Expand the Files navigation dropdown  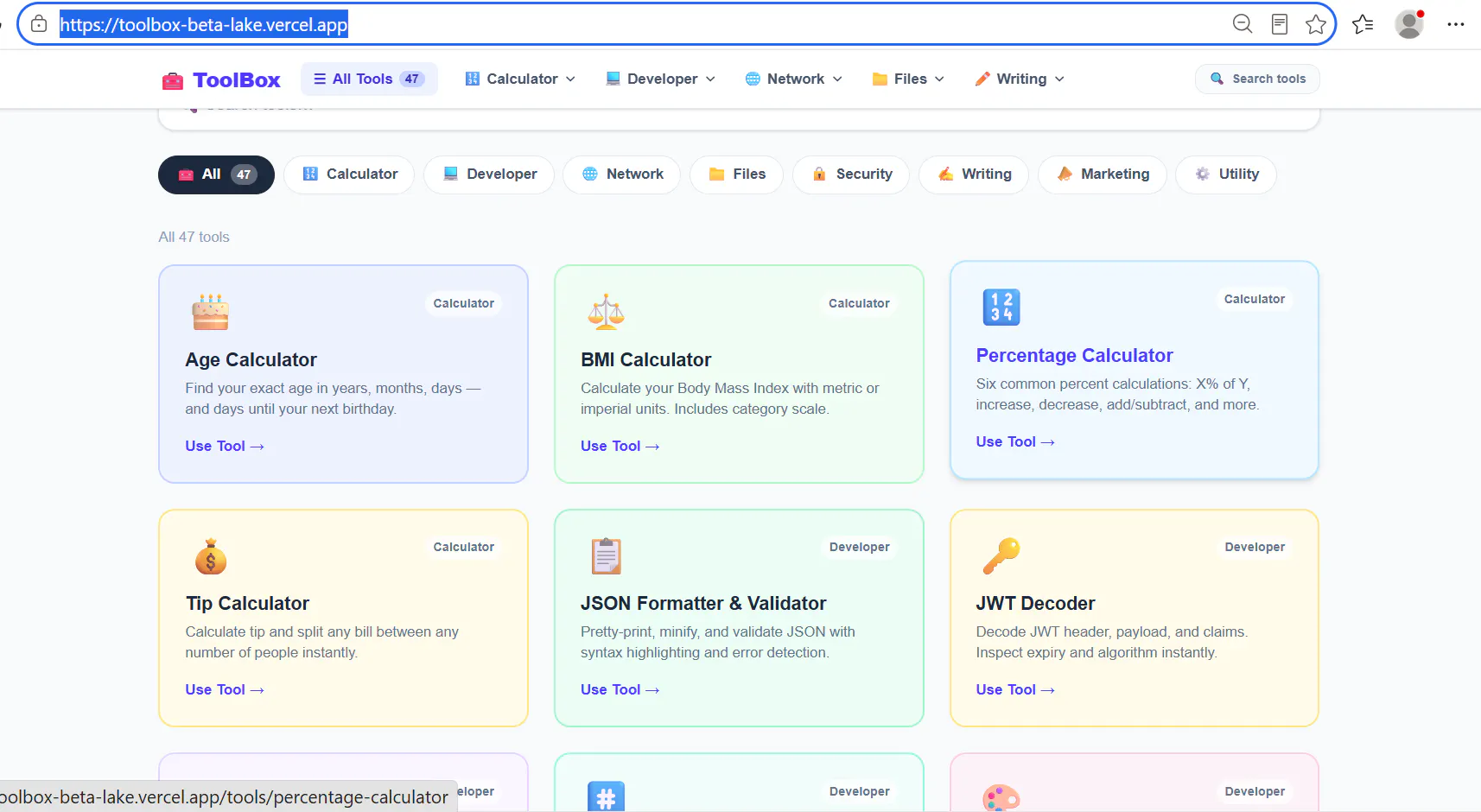click(908, 79)
